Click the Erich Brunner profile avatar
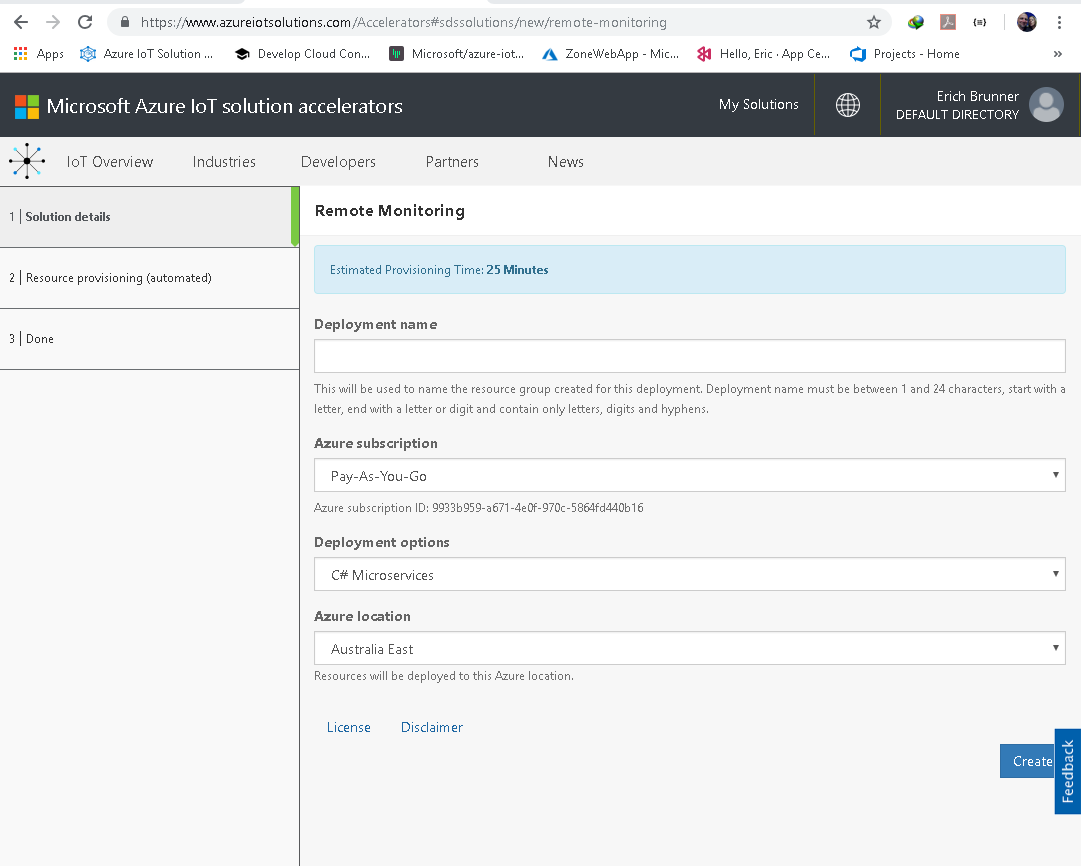 (1046, 104)
